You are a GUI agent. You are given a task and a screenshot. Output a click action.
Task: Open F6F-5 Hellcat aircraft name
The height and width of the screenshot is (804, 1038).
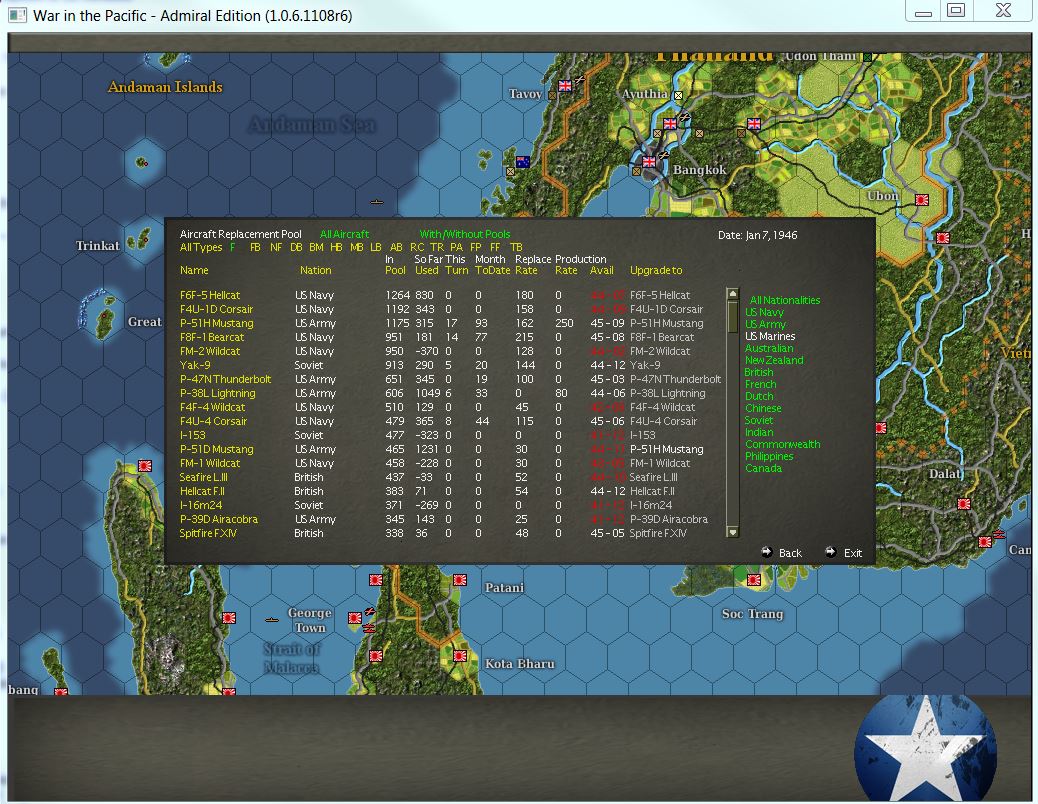coord(210,295)
